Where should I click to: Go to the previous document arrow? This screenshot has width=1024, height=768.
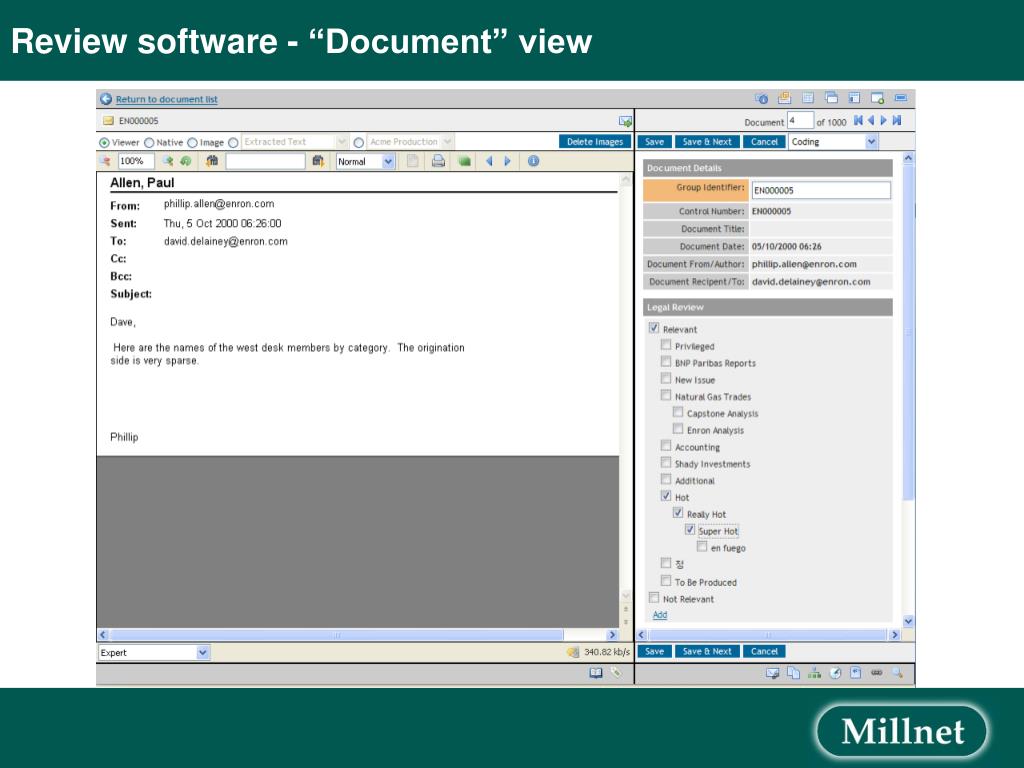coord(871,120)
